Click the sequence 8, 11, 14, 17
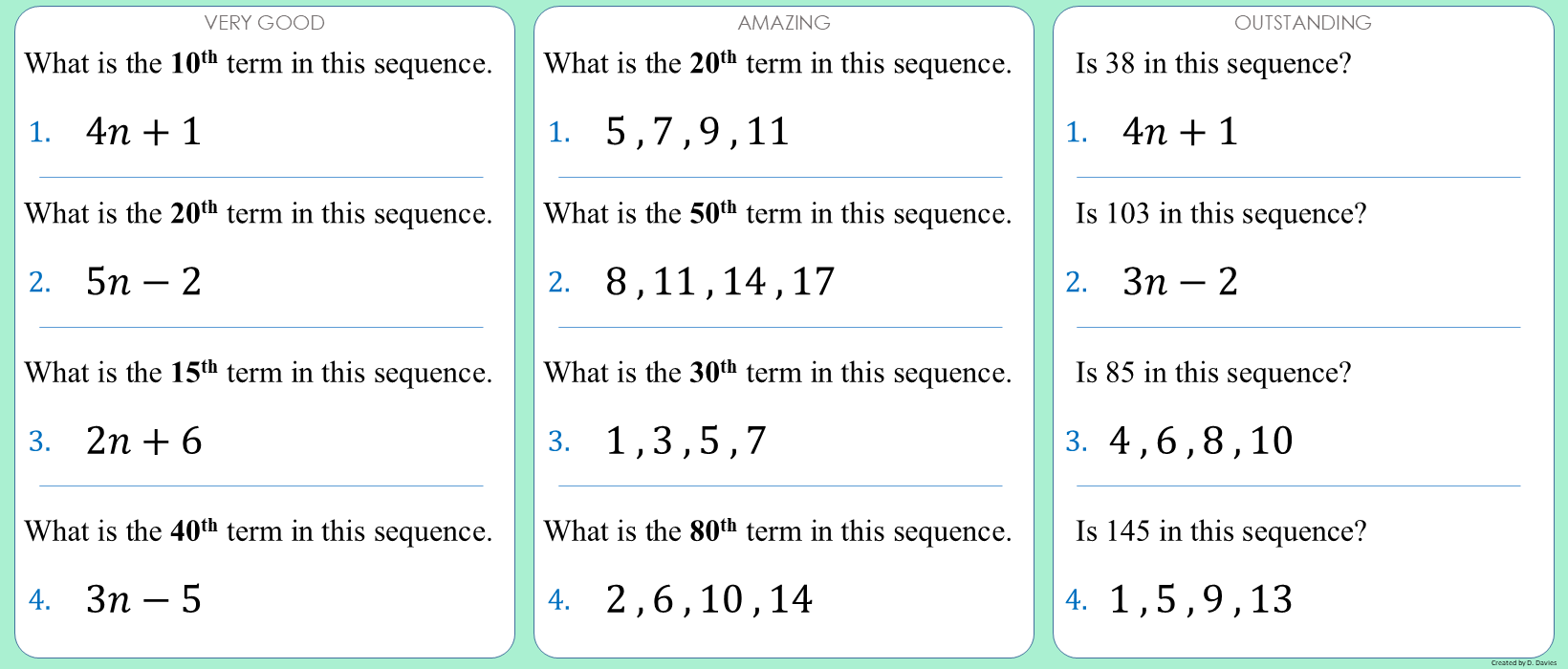1568x669 pixels. 720,282
